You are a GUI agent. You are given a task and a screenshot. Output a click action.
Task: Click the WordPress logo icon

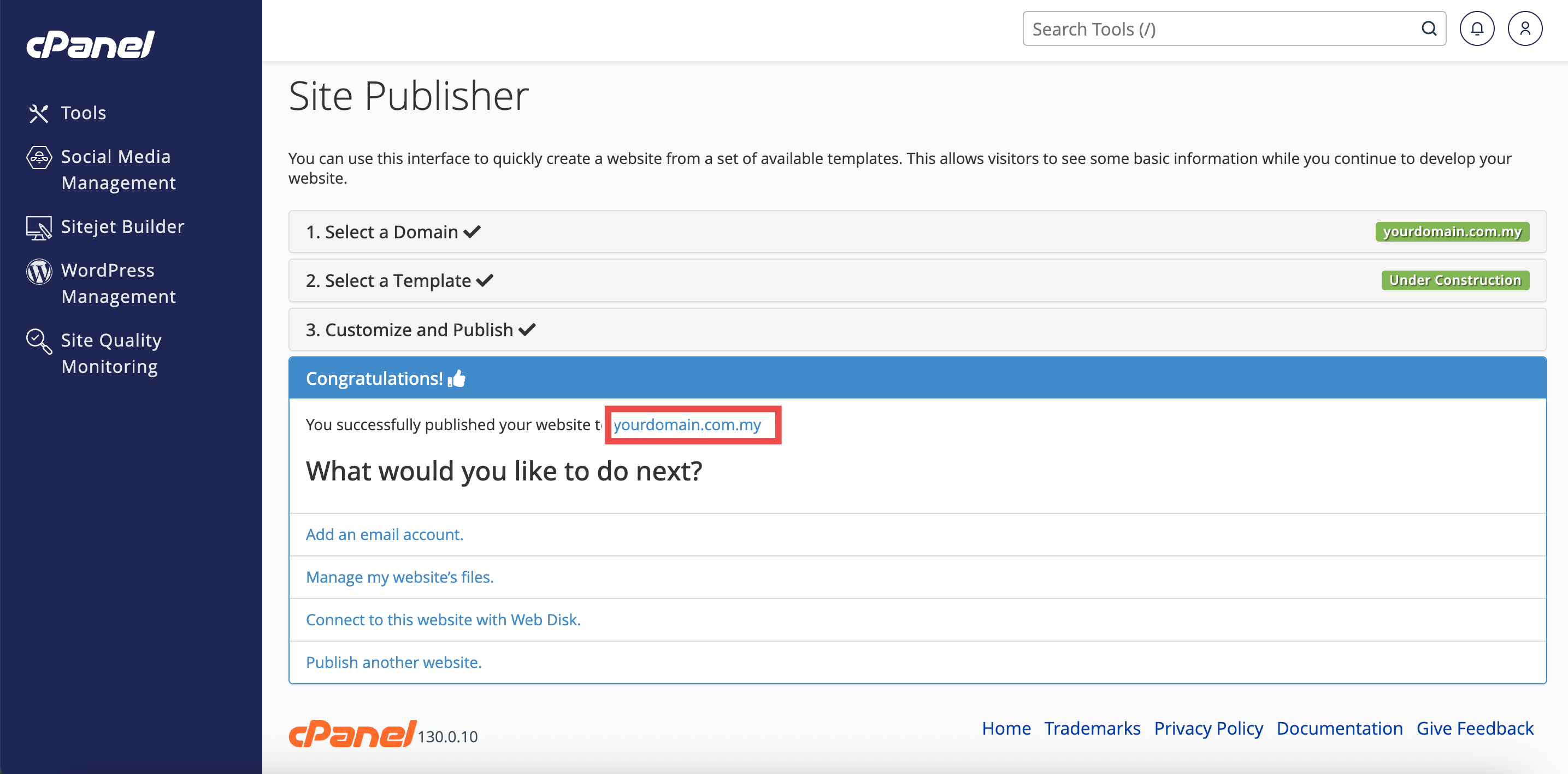click(x=39, y=272)
